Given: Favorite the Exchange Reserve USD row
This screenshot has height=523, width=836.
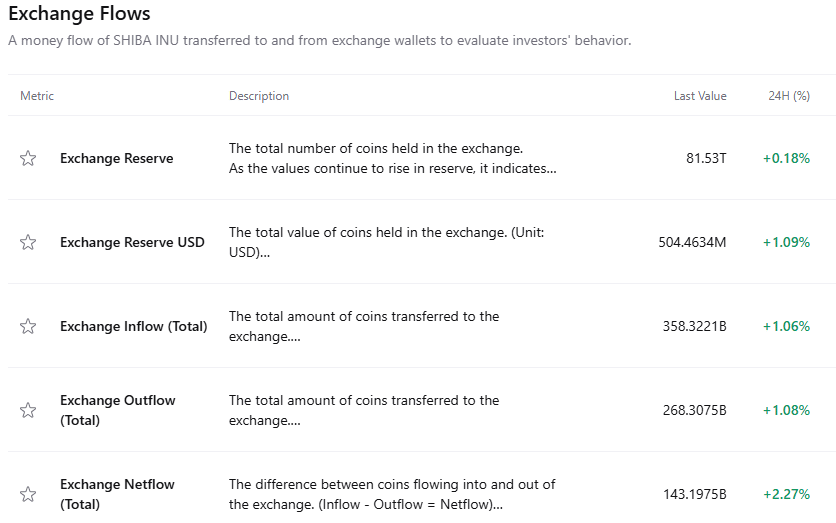Looking at the screenshot, I should pyautogui.click(x=28, y=242).
